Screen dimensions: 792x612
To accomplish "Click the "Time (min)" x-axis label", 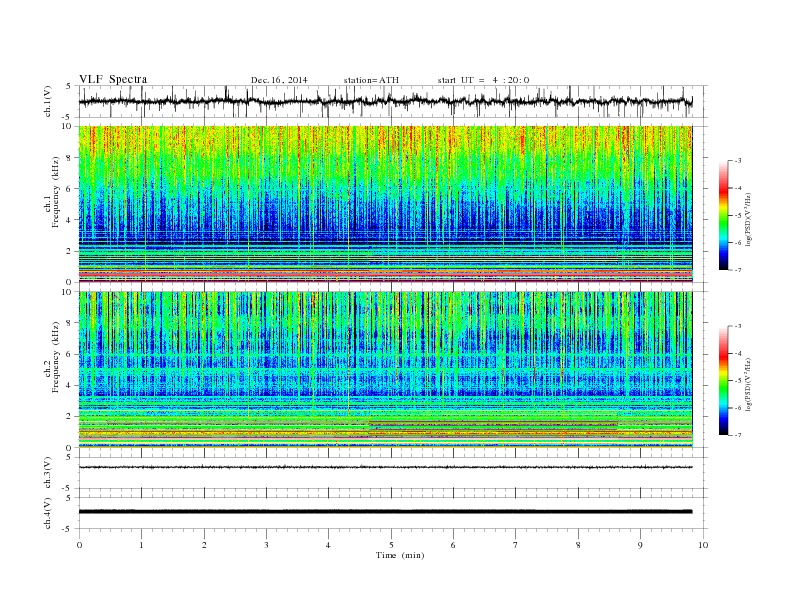I will 400,555.
